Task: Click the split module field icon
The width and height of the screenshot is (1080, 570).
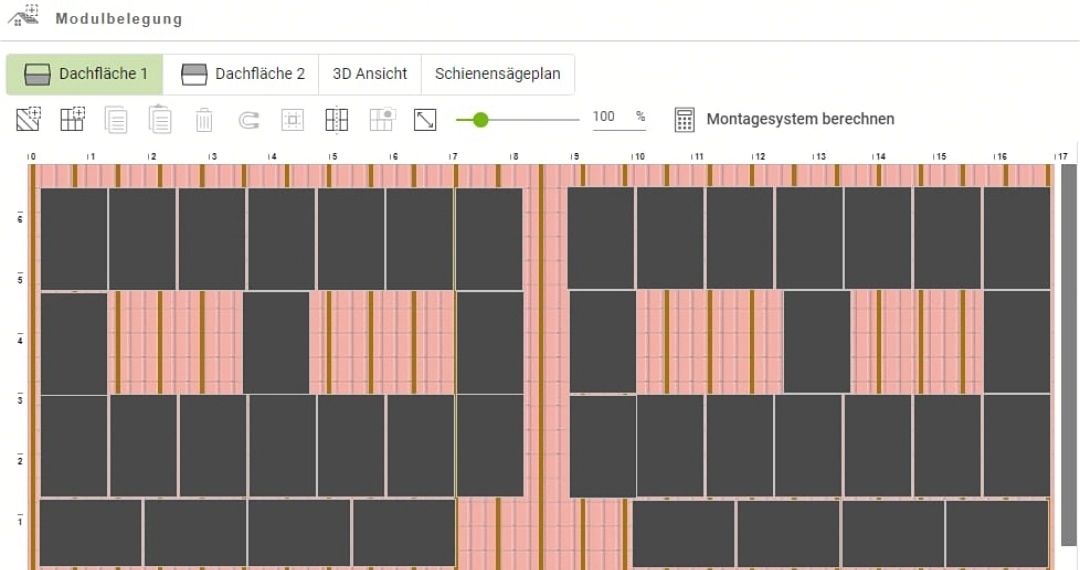Action: pos(337,120)
